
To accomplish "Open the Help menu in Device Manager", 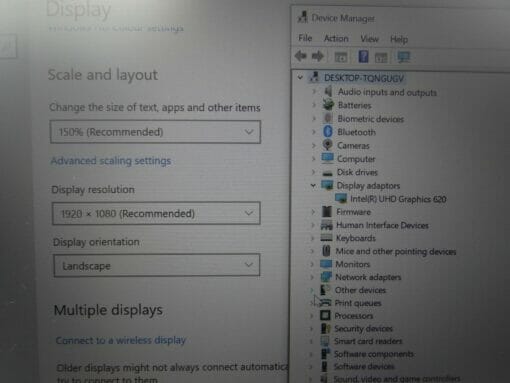I will [x=399, y=39].
